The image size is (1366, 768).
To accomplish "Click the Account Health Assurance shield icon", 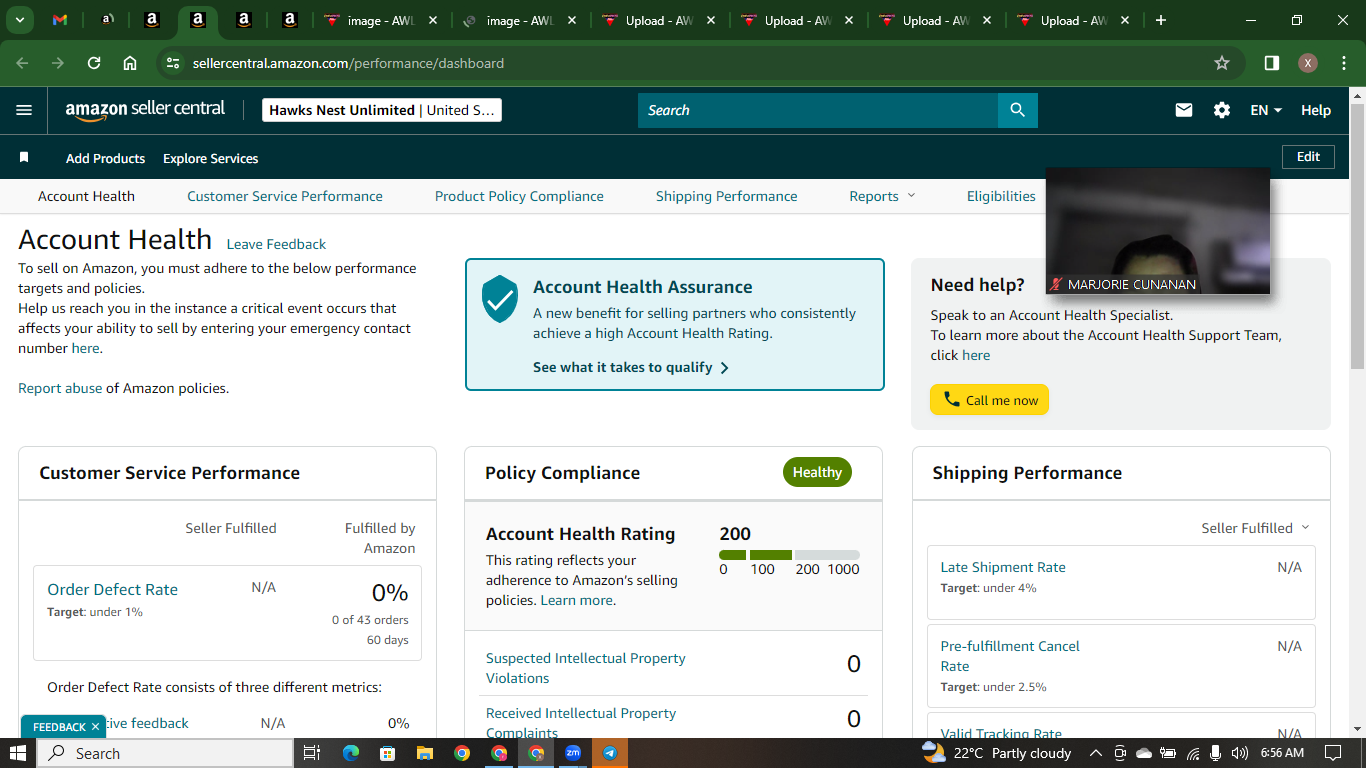I will [499, 299].
